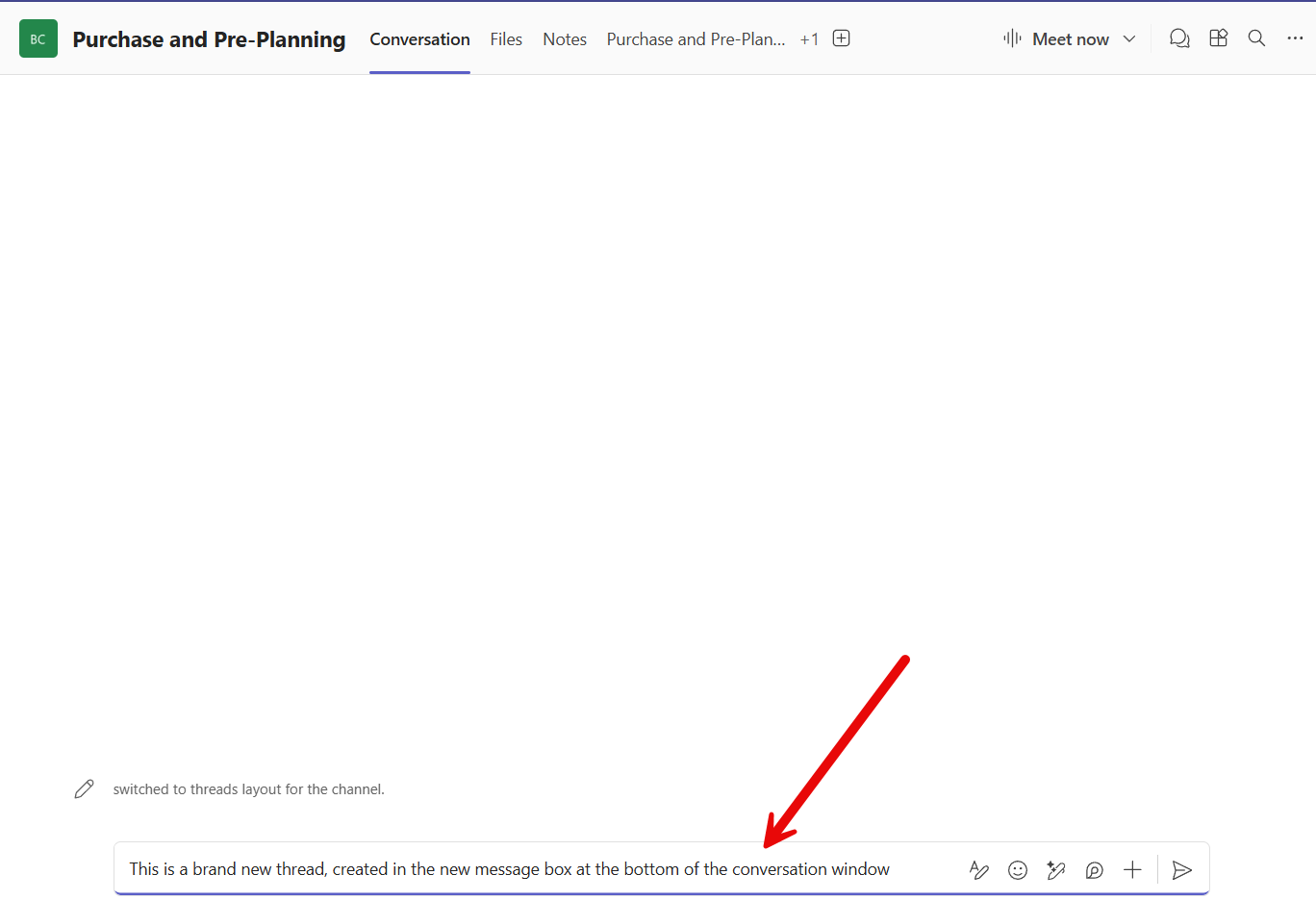Open Copilot rewrite in the compose box
Image resolution: width=1316 pixels, height=900 pixels.
click(1055, 869)
